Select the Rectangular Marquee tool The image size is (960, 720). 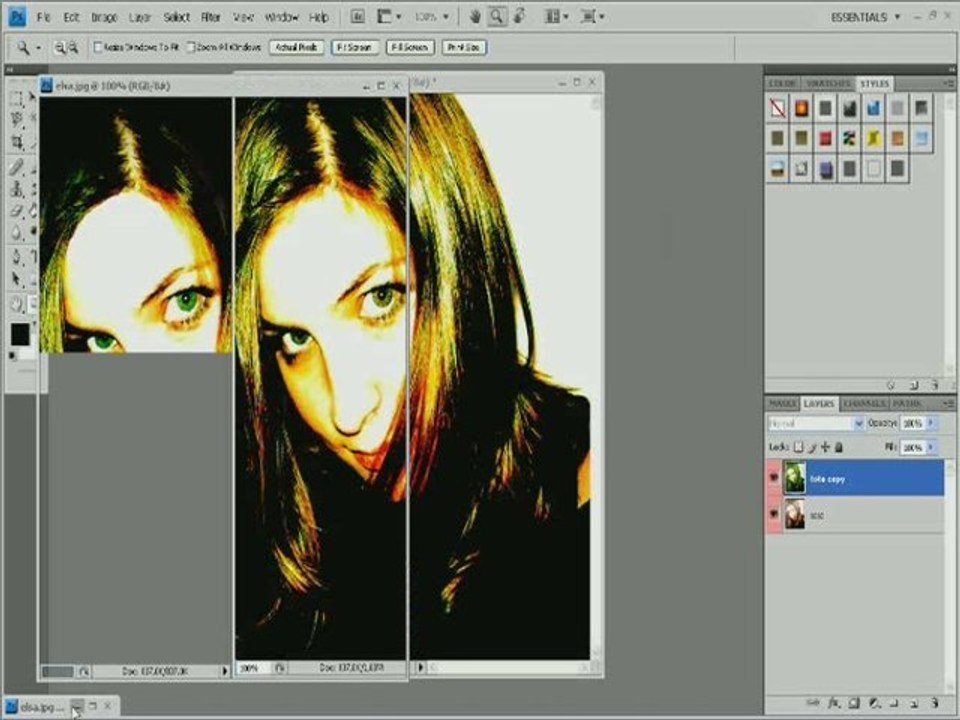pos(17,98)
